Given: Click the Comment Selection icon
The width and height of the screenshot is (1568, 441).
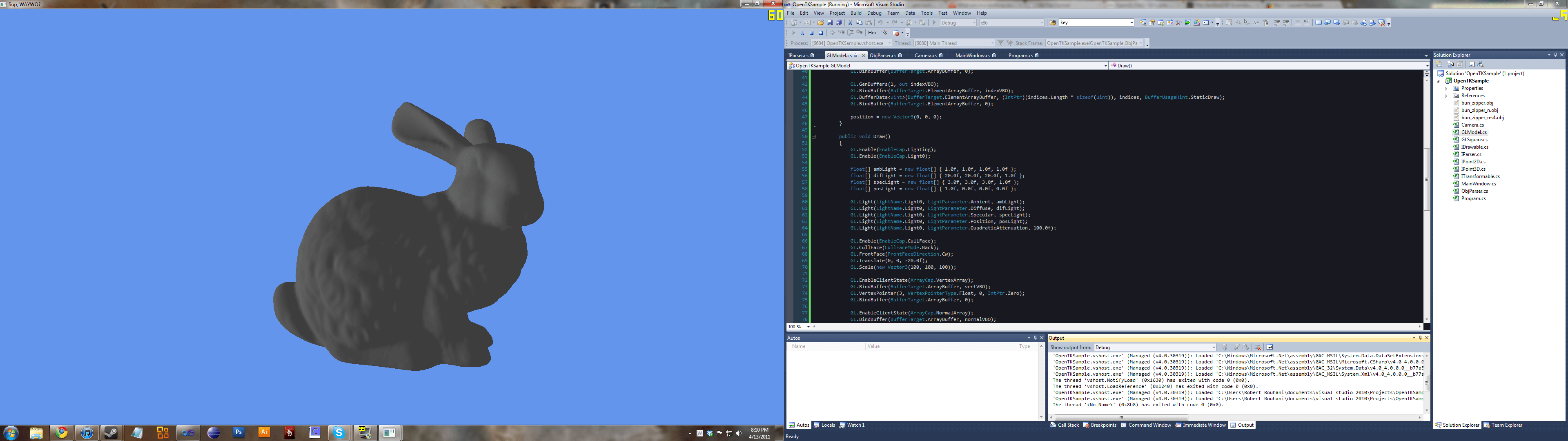Looking at the screenshot, I should tap(1297, 22).
